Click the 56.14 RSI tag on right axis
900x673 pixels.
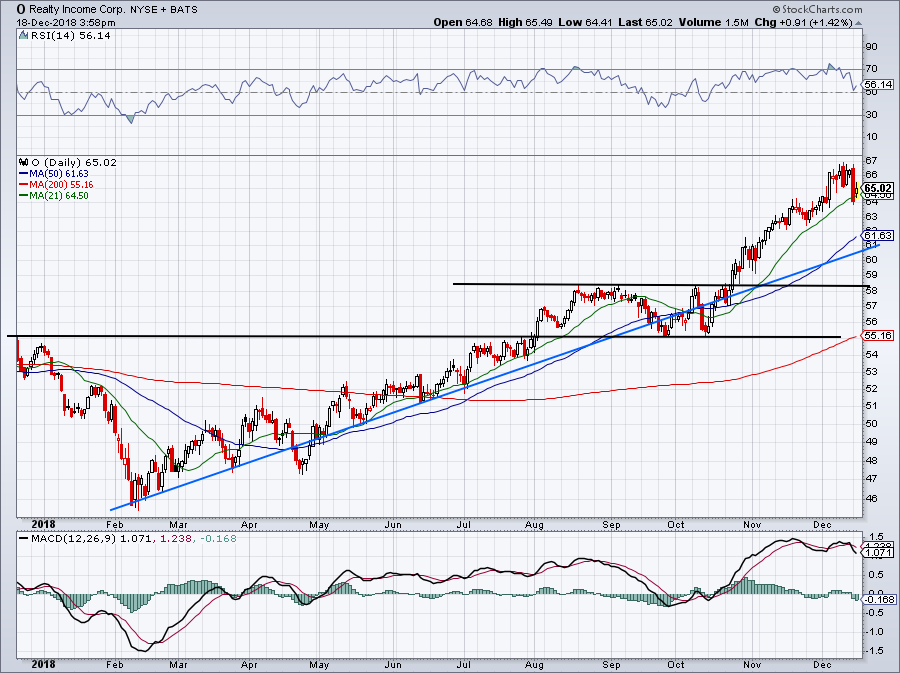click(x=879, y=84)
